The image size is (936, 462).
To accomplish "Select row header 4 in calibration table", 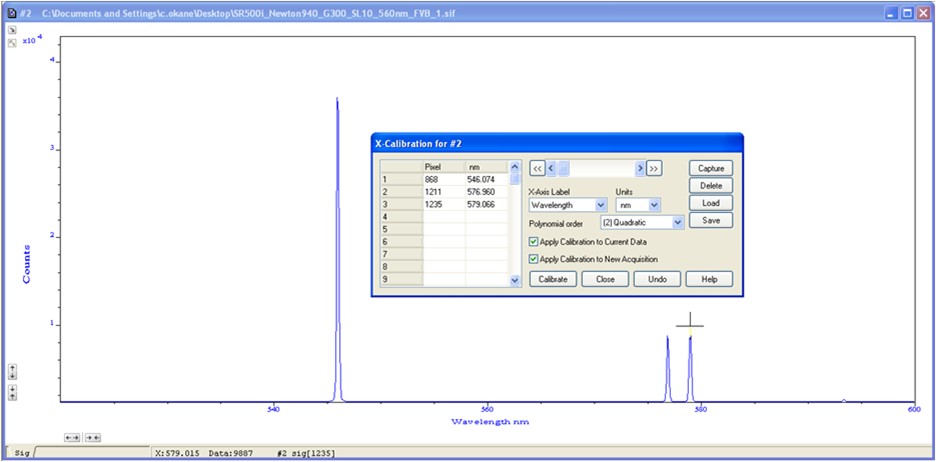I will [x=402, y=217].
